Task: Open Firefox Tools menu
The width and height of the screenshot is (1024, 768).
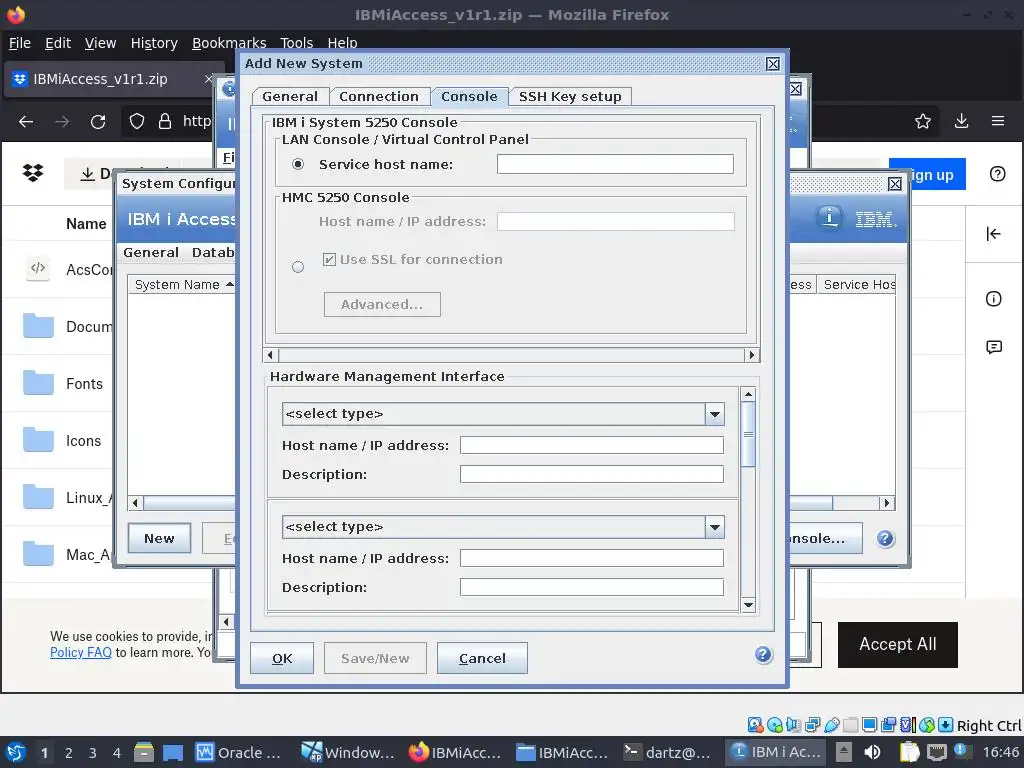Action: (296, 43)
